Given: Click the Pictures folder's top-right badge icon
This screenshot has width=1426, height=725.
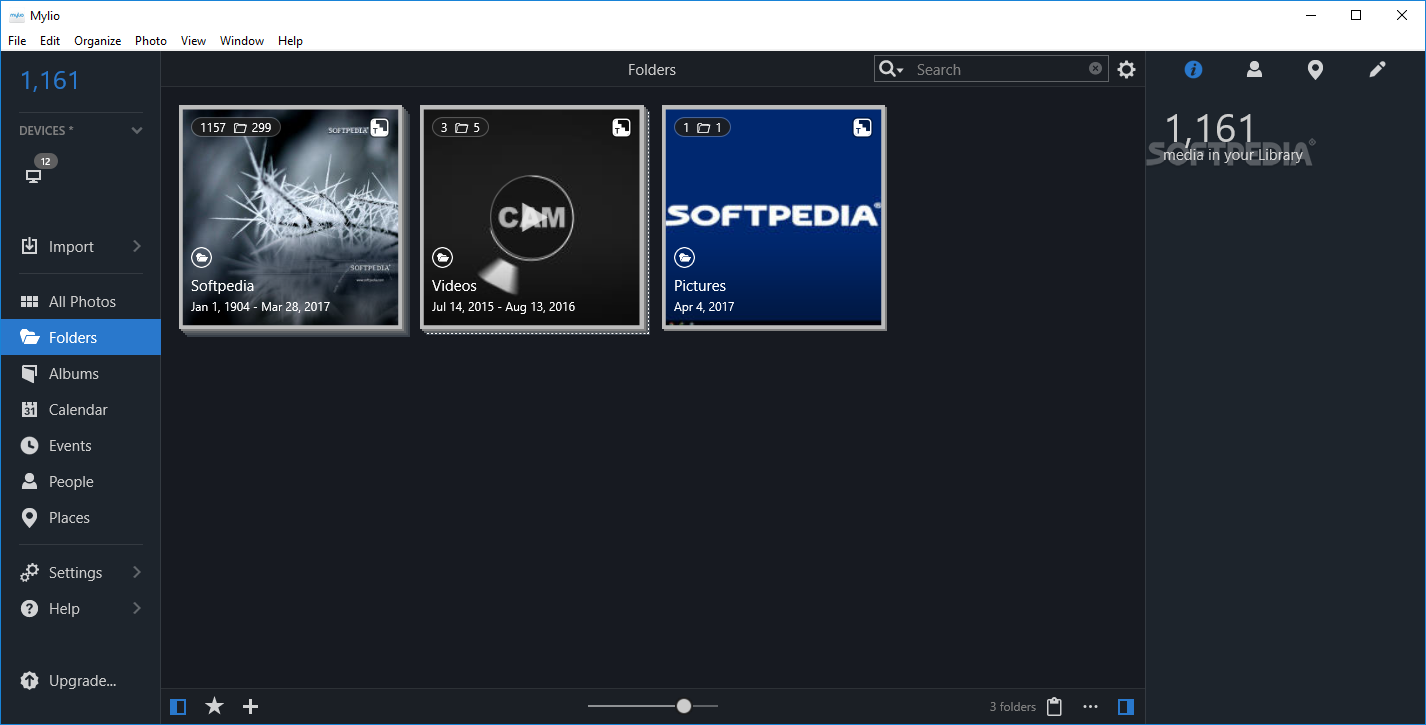Looking at the screenshot, I should pyautogui.click(x=862, y=127).
